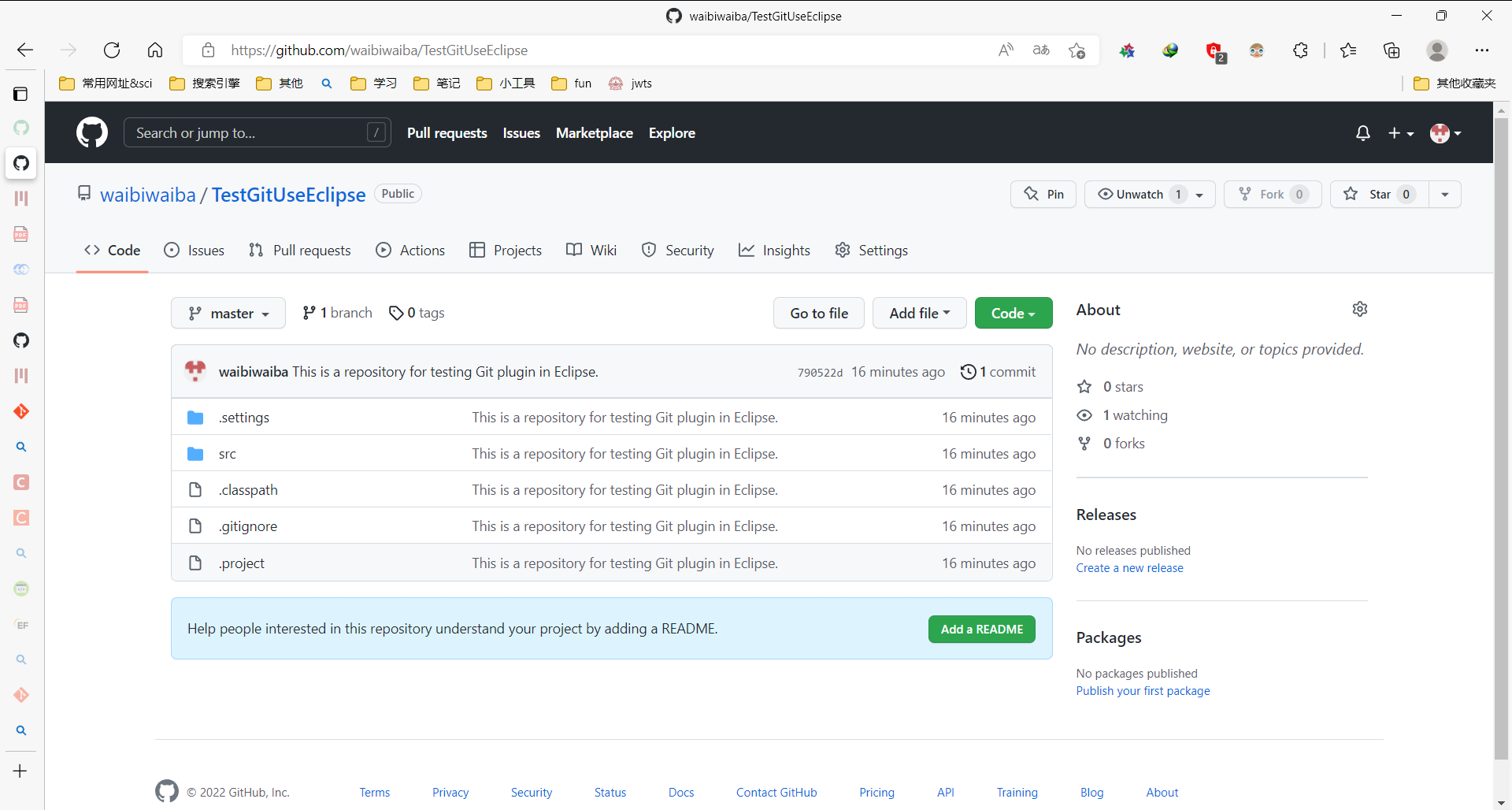1512x810 pixels.
Task: Open the .gitignore file
Action: pyautogui.click(x=248, y=526)
